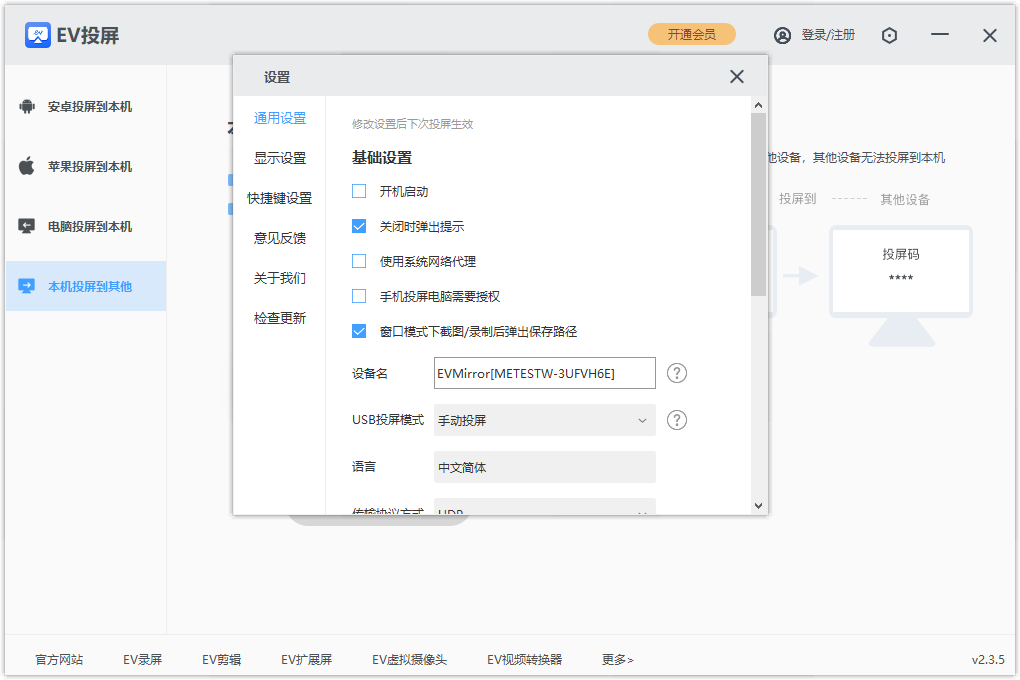This screenshot has height=680, width=1020.
Task: Open the settings gear icon
Action: pos(889,35)
